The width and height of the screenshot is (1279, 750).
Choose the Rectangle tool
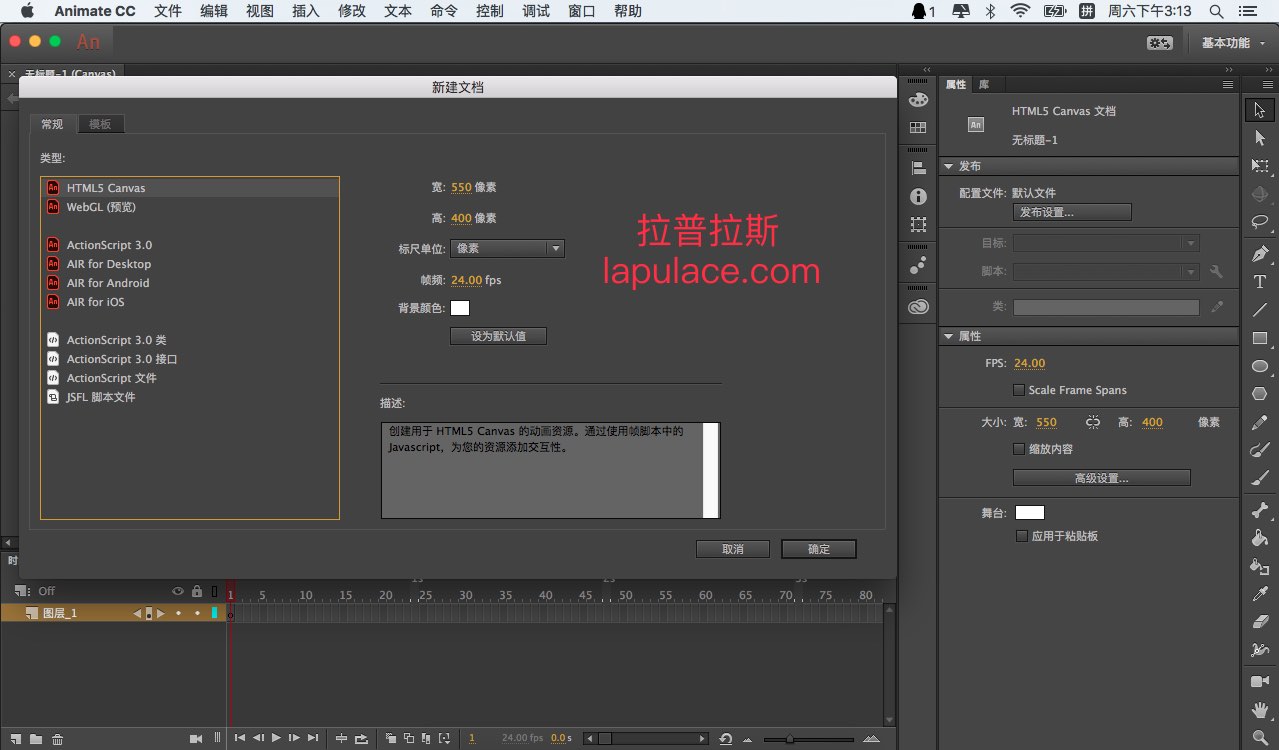(x=1260, y=338)
